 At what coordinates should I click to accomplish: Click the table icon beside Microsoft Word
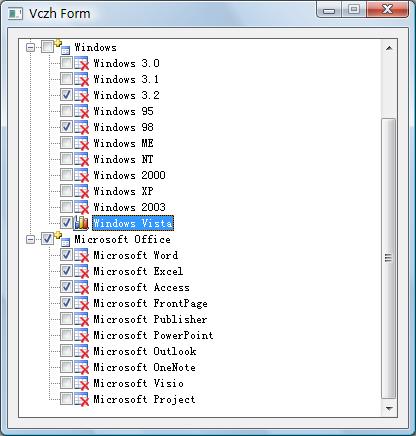(81, 255)
